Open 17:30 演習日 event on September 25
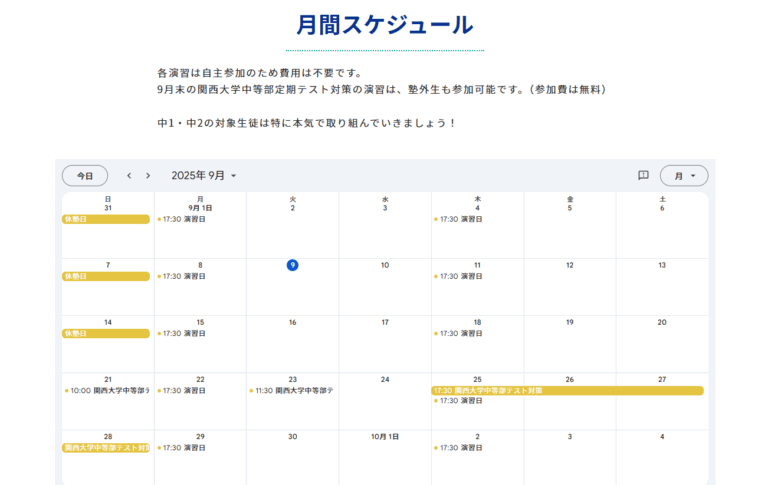The height and width of the screenshot is (485, 768). pos(458,401)
